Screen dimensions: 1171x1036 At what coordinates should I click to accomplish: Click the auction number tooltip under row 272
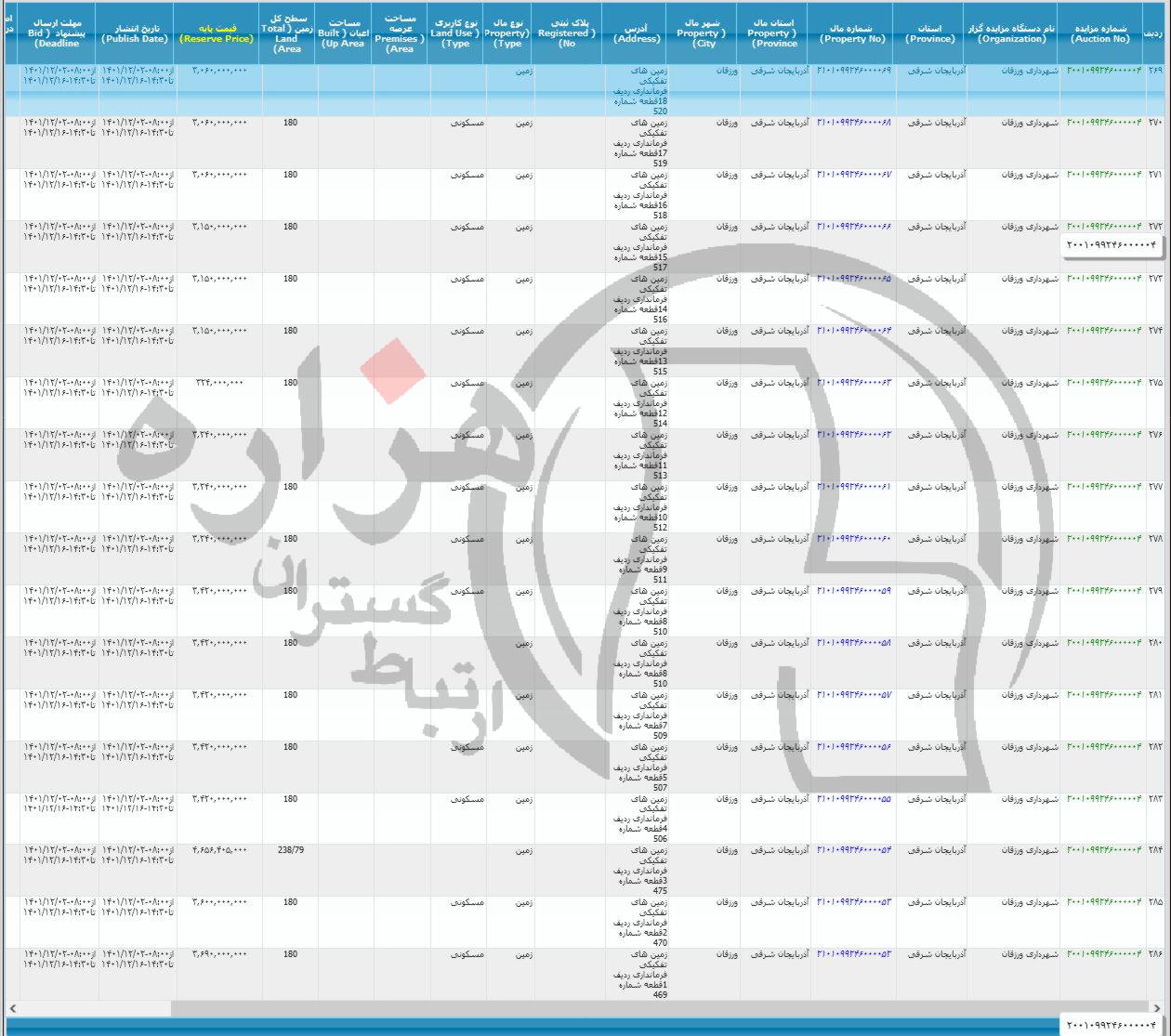[x=1112, y=245]
